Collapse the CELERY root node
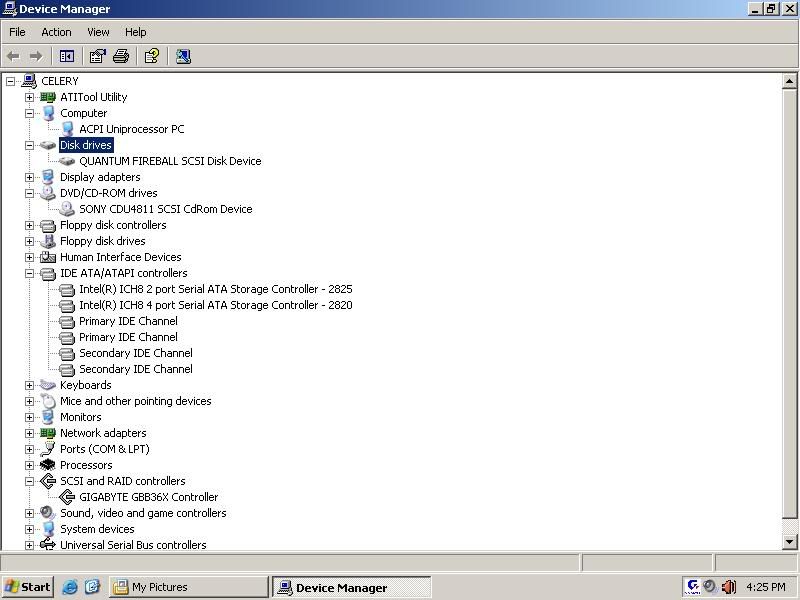This screenshot has height=600, width=800. [x=11, y=81]
